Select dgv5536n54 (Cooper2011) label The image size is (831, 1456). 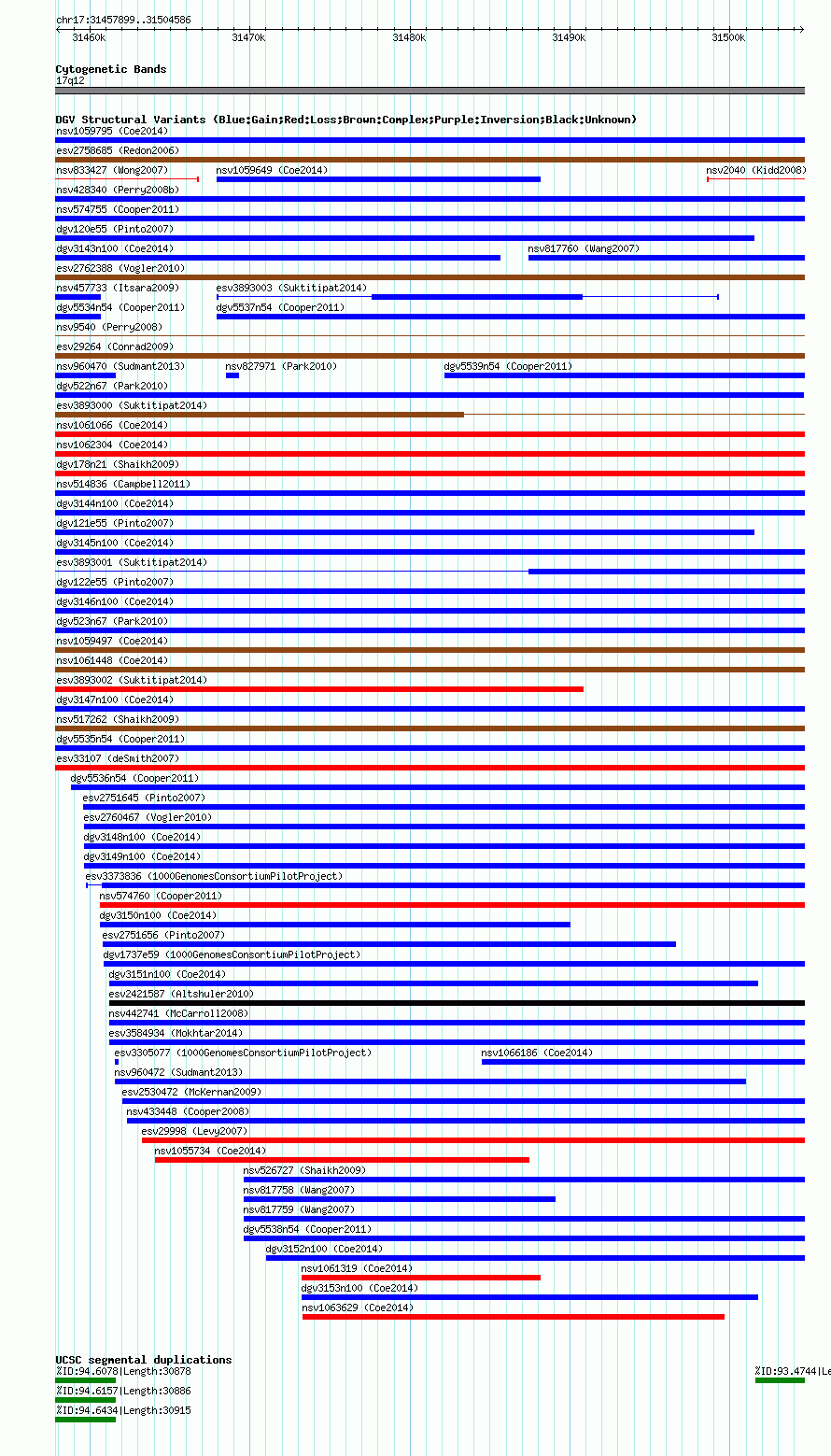(x=135, y=778)
